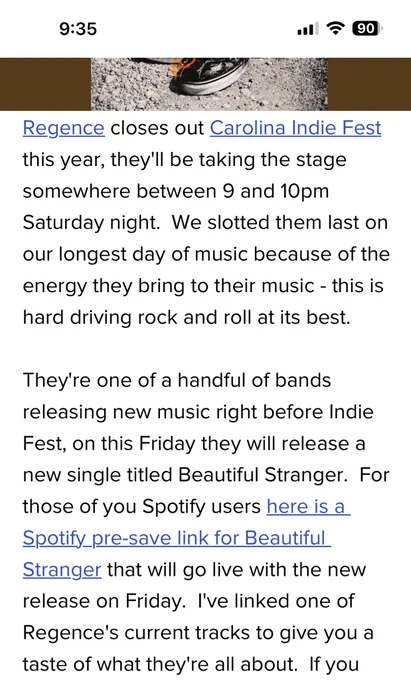Screen dimensions: 411x680
Task: Tap the brown banner right of artwork
Action: [x=369, y=84]
